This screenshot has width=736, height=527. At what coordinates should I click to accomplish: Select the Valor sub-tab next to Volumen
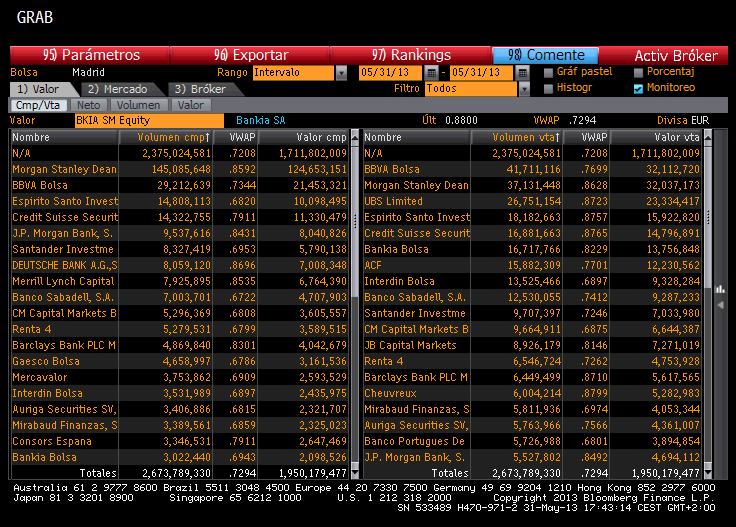pos(191,105)
